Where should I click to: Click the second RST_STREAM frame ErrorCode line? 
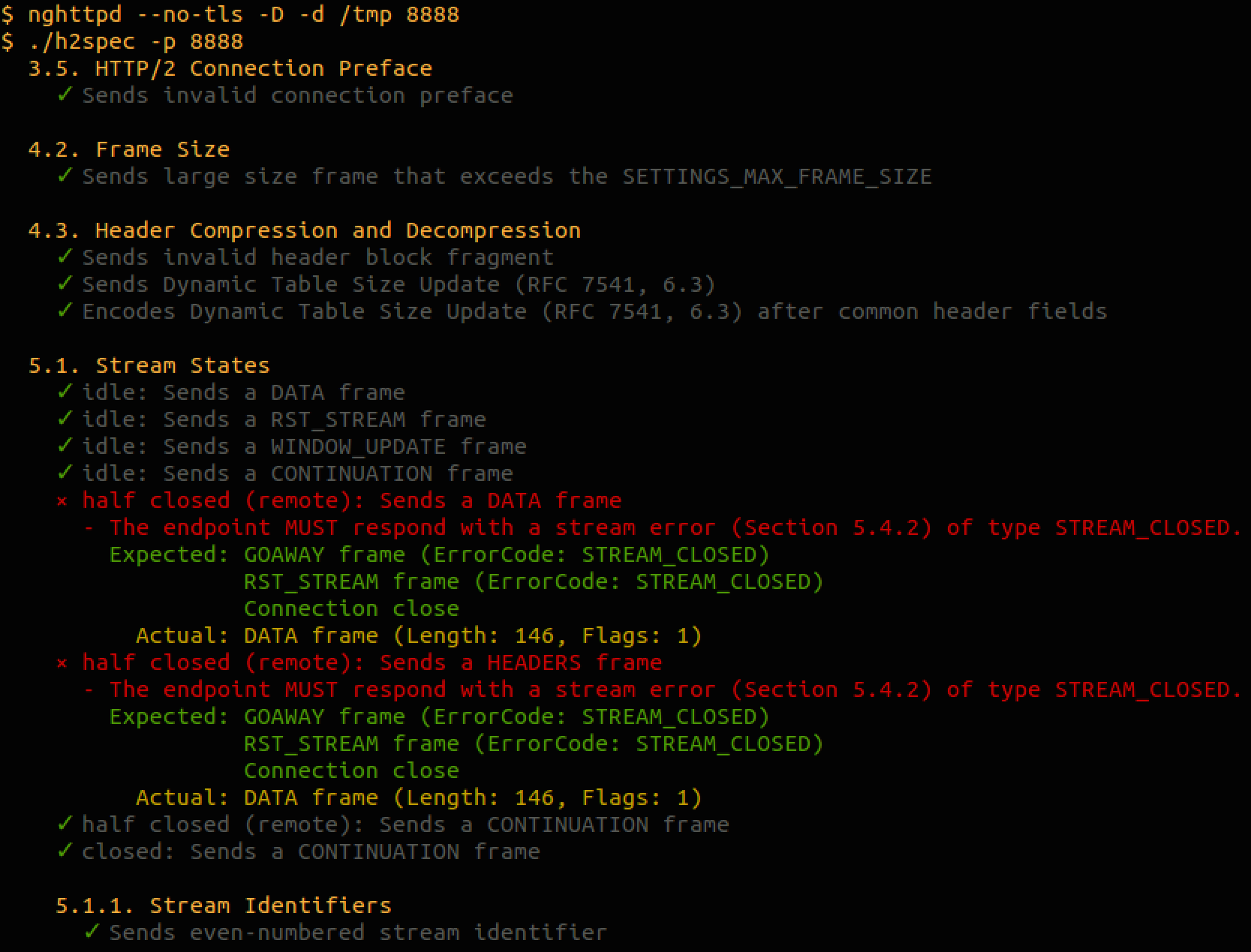534,744
